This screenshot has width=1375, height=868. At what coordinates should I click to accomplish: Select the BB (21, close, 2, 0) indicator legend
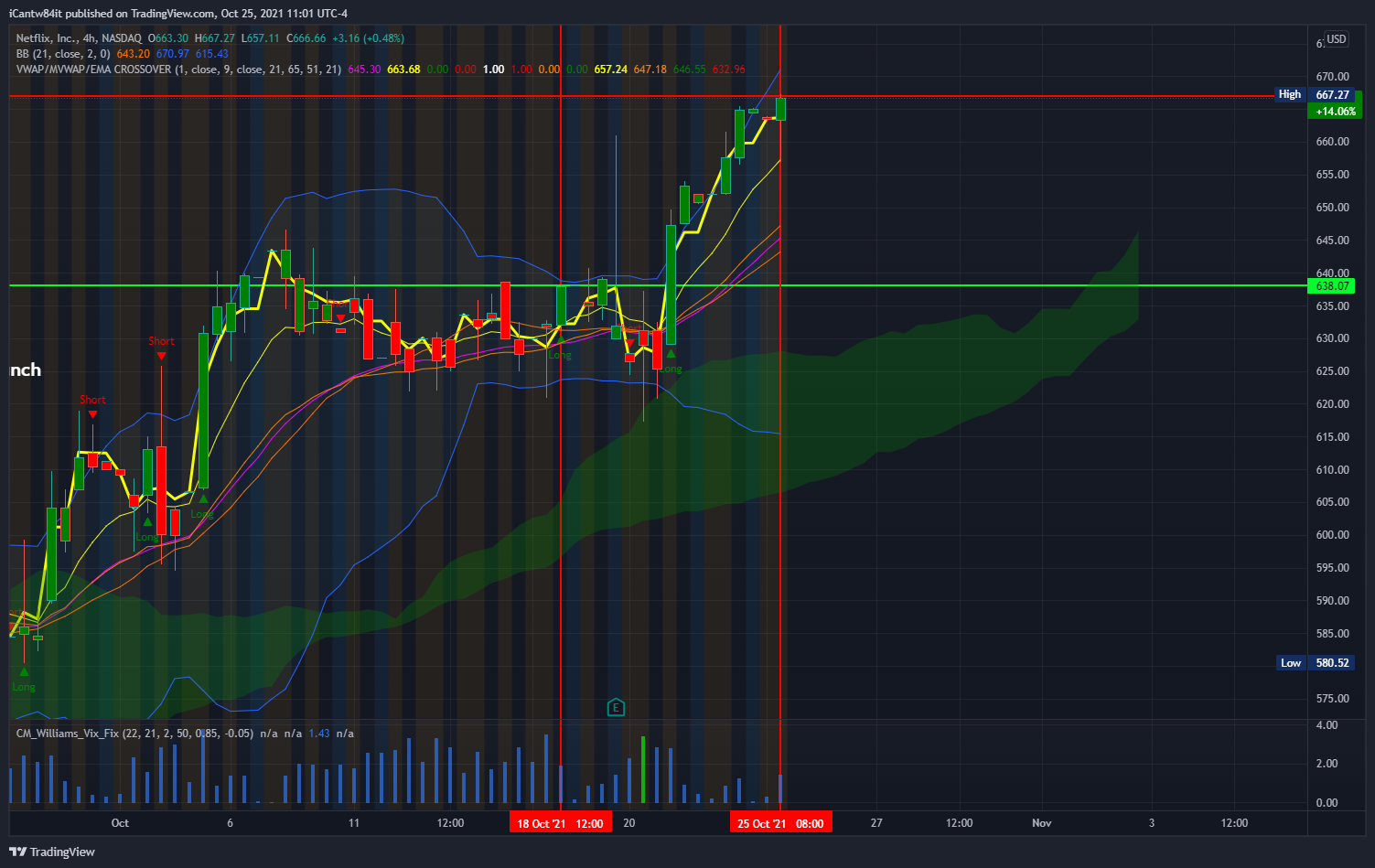point(63,54)
